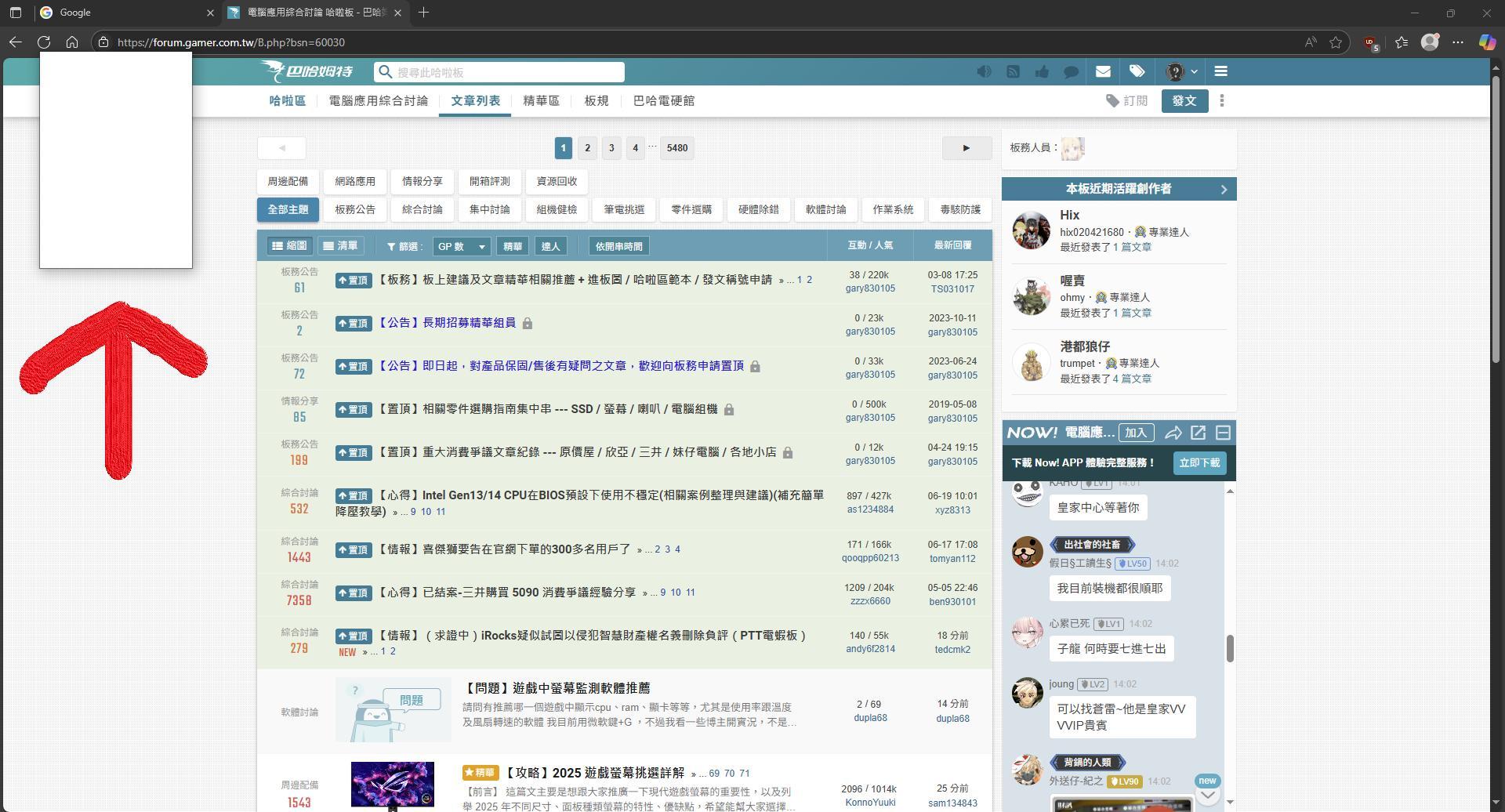
Task: Open the 精華區 tab
Action: point(541,101)
